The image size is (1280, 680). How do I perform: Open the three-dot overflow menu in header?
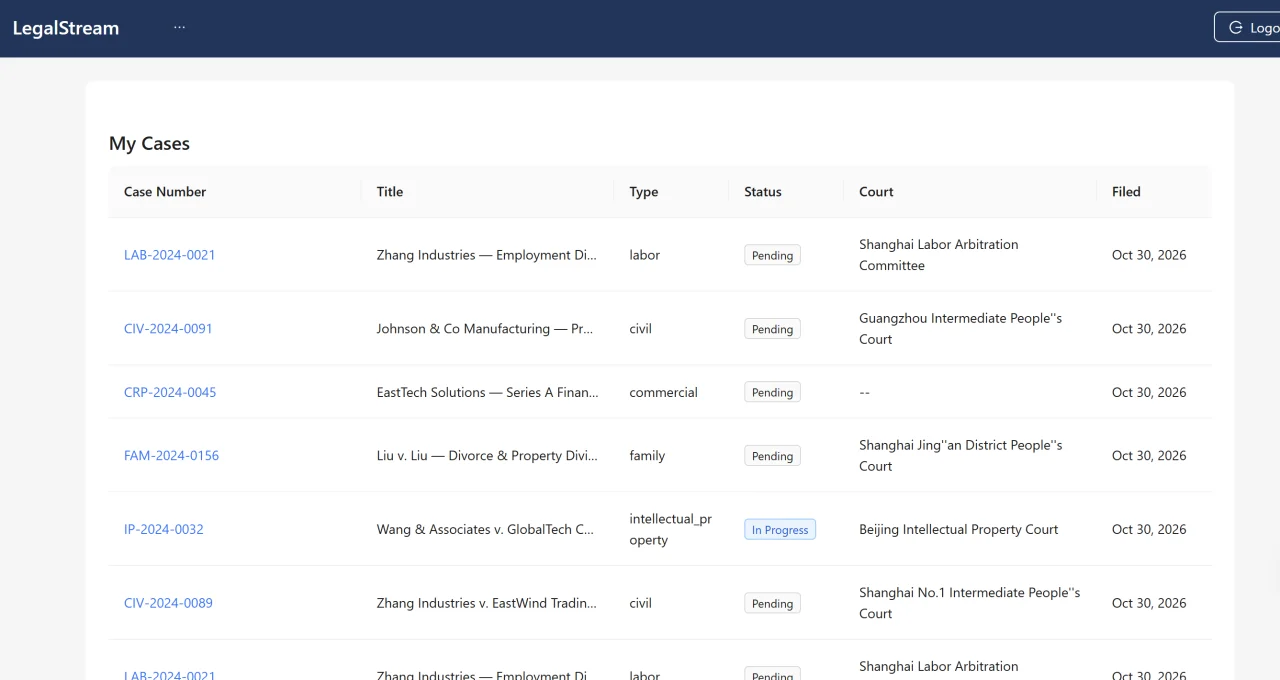click(x=179, y=28)
